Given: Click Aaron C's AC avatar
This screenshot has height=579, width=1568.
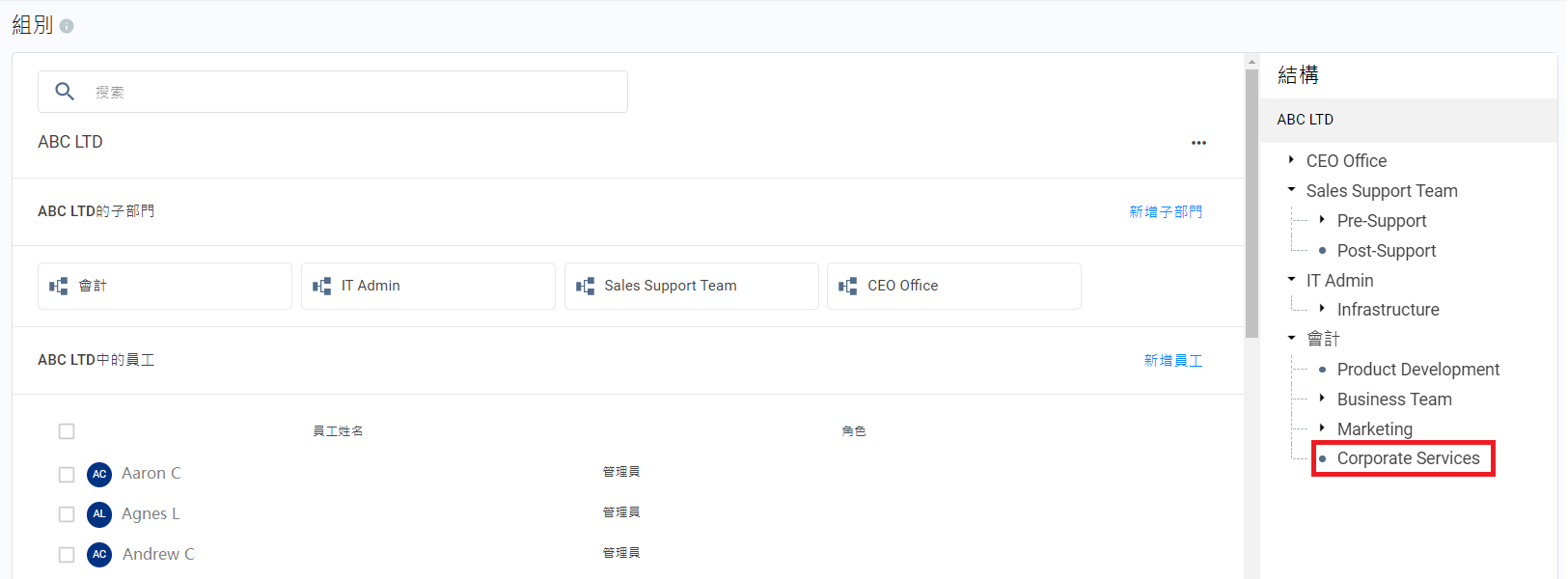Looking at the screenshot, I should tap(99, 474).
